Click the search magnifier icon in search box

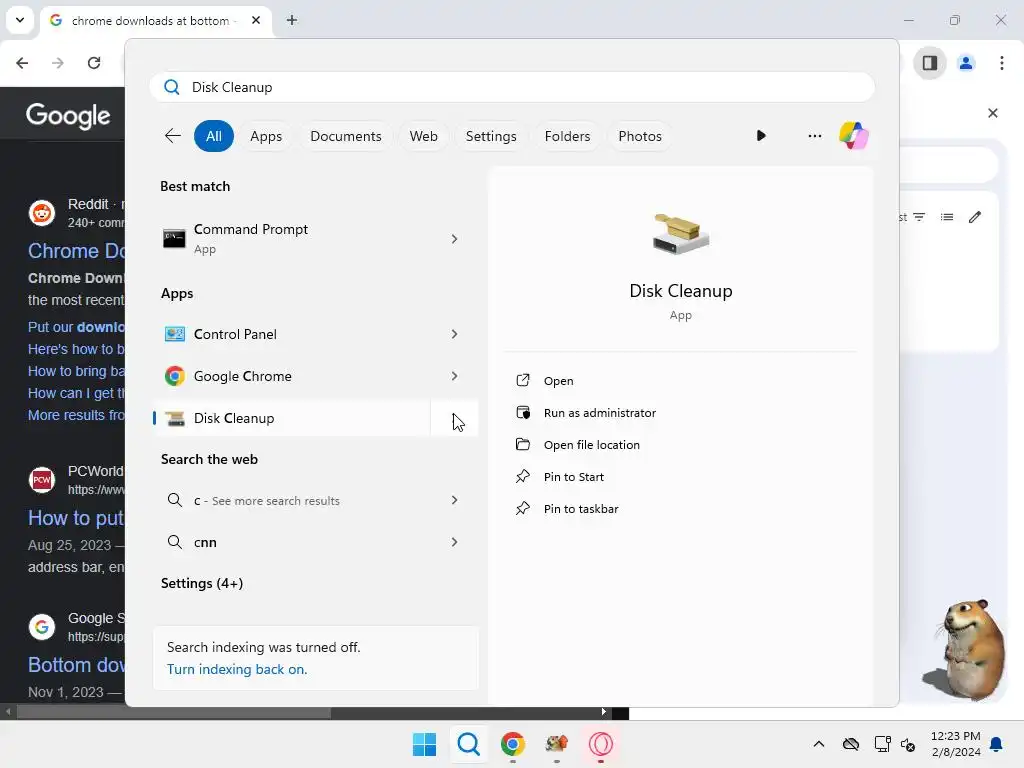click(172, 87)
